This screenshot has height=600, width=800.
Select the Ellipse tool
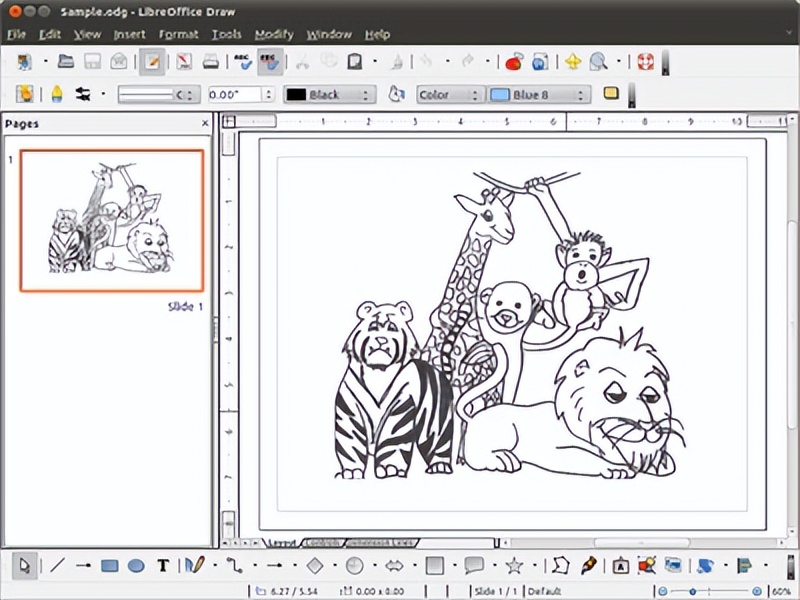pyautogui.click(x=135, y=566)
